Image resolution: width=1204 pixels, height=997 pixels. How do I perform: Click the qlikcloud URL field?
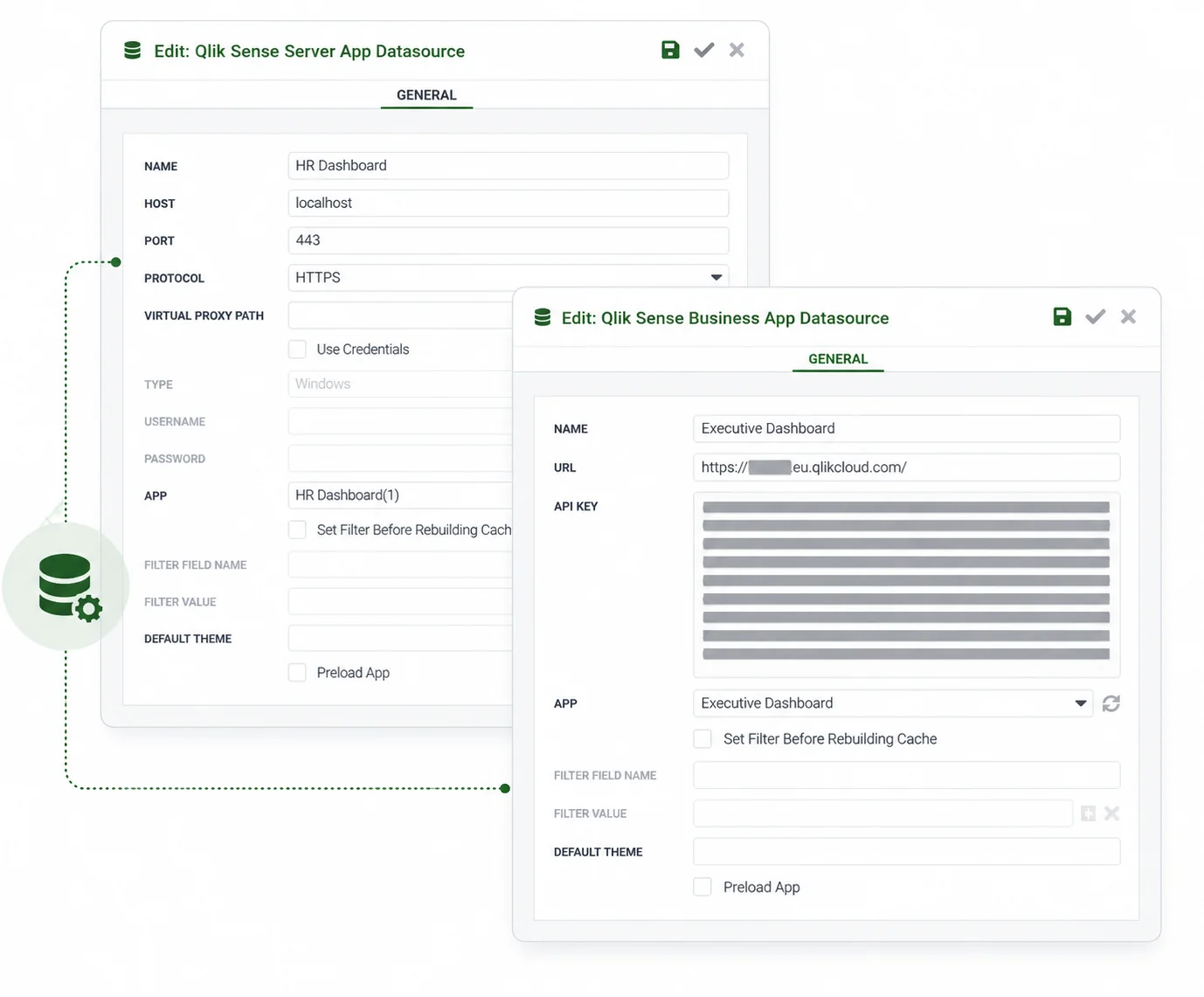click(x=907, y=467)
